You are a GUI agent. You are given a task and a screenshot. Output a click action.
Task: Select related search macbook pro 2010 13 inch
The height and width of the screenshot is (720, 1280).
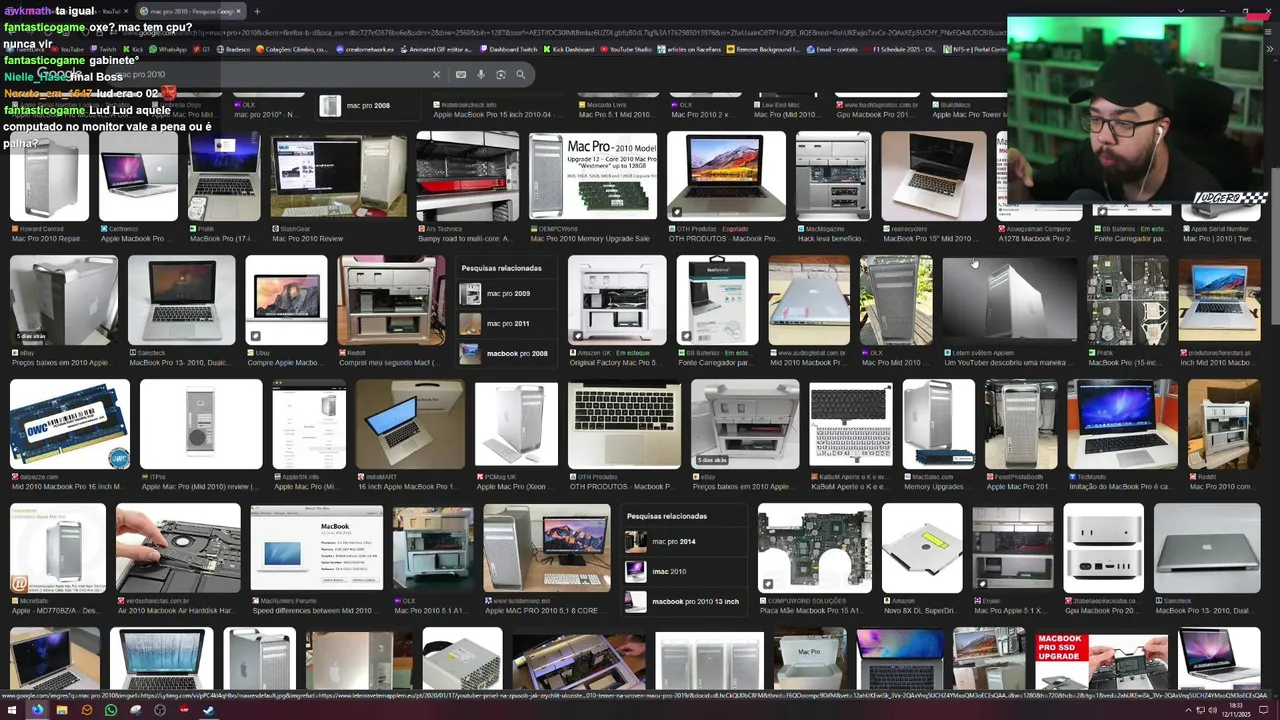[685, 602]
